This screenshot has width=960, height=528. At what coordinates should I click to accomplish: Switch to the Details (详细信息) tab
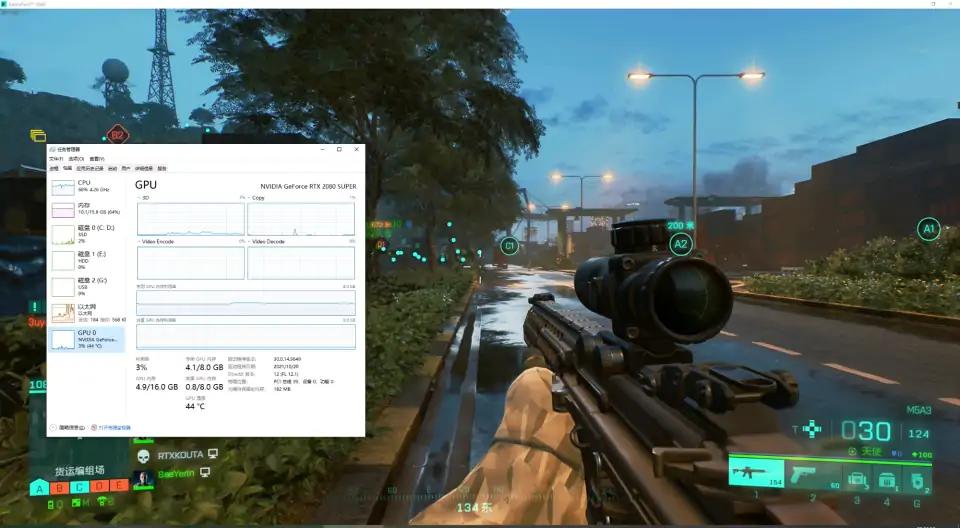[144, 168]
